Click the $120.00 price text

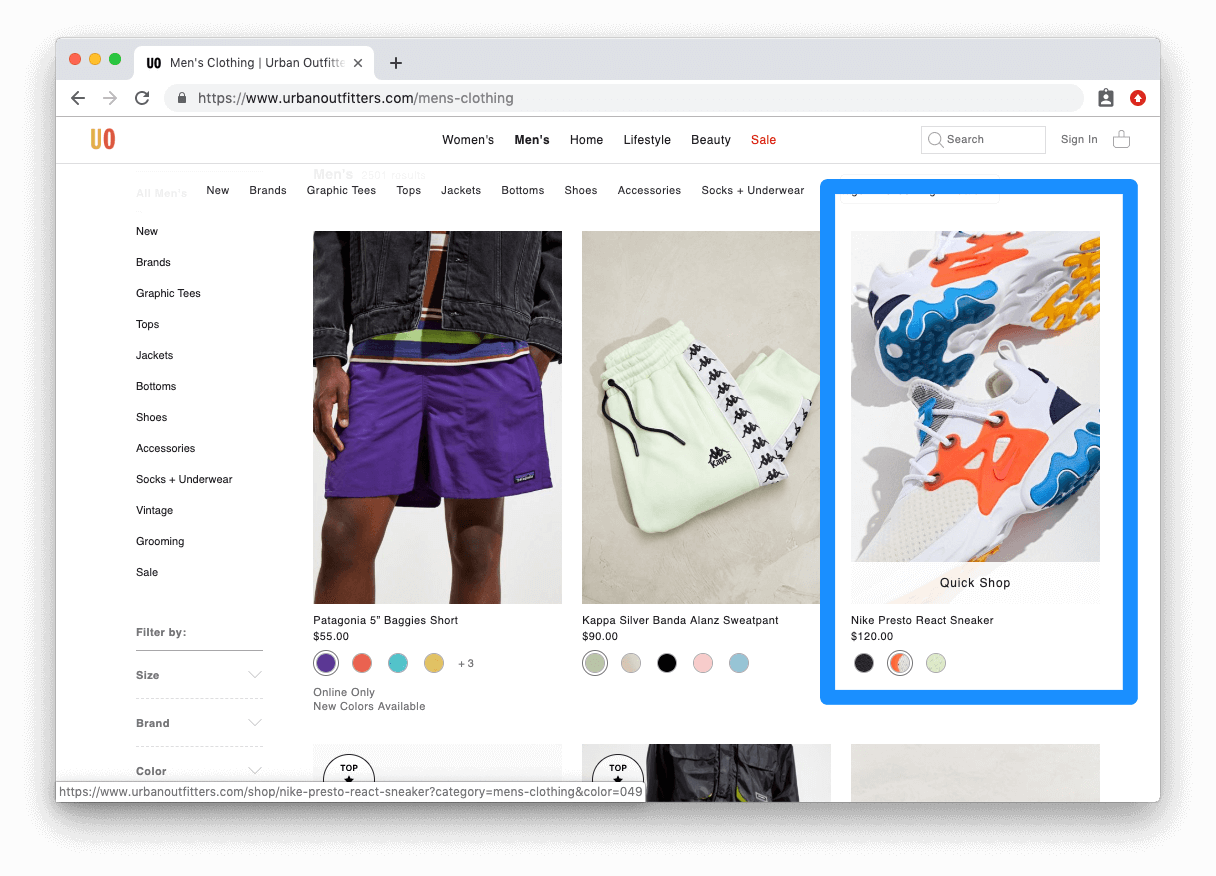tap(872, 636)
